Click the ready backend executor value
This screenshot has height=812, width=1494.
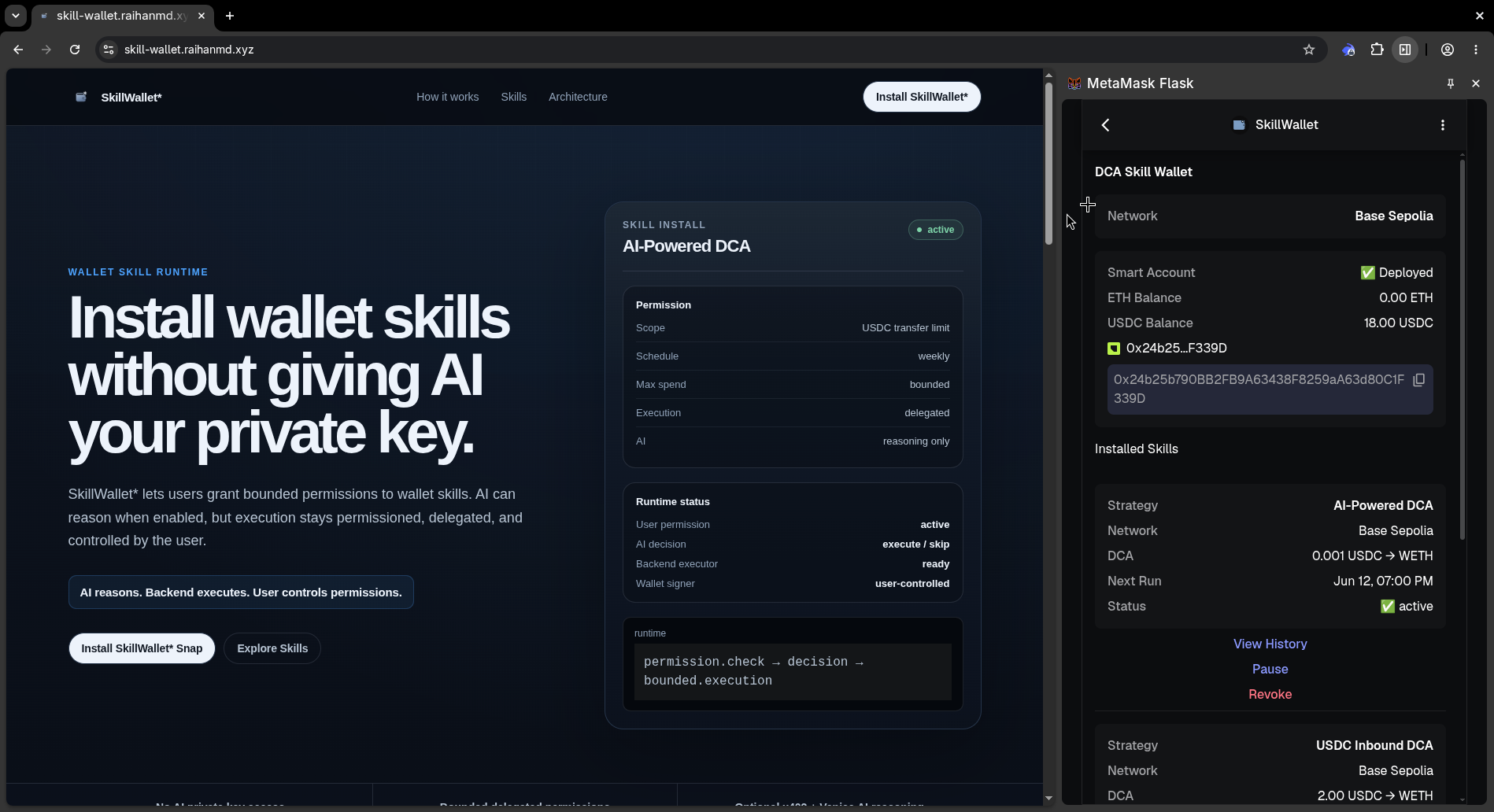[x=935, y=564]
